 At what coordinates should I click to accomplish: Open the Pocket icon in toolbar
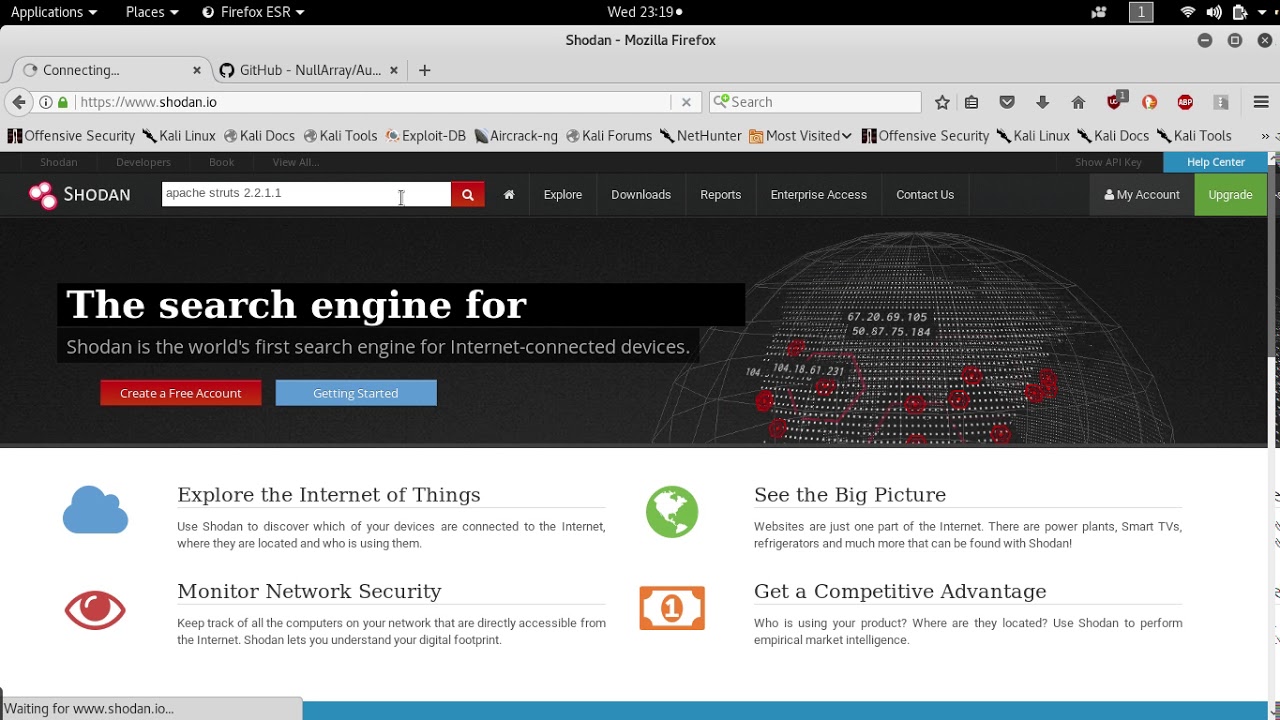tap(1007, 102)
